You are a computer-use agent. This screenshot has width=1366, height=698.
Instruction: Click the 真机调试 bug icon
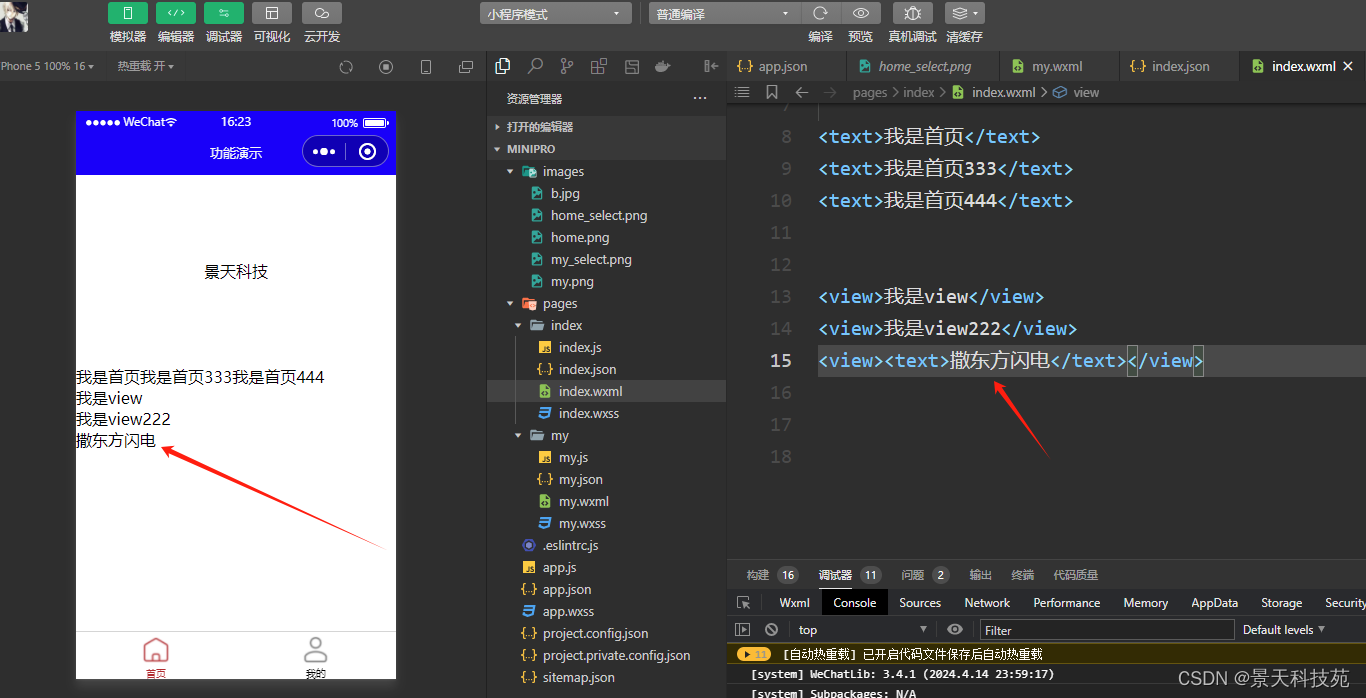(x=912, y=13)
